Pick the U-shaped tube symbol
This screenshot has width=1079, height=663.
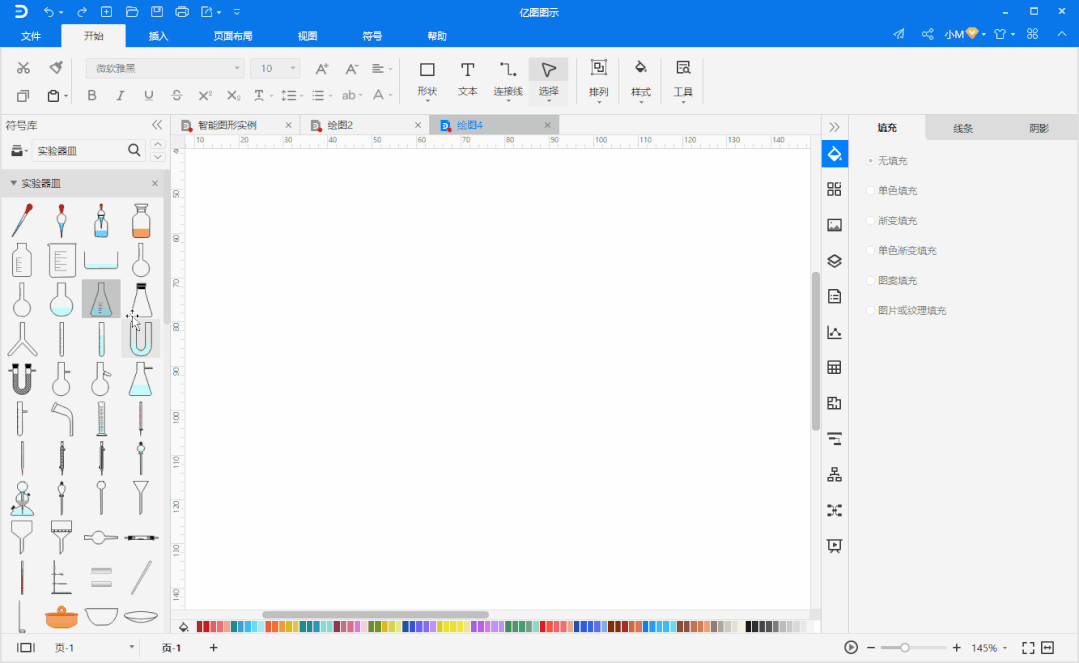click(x=140, y=339)
